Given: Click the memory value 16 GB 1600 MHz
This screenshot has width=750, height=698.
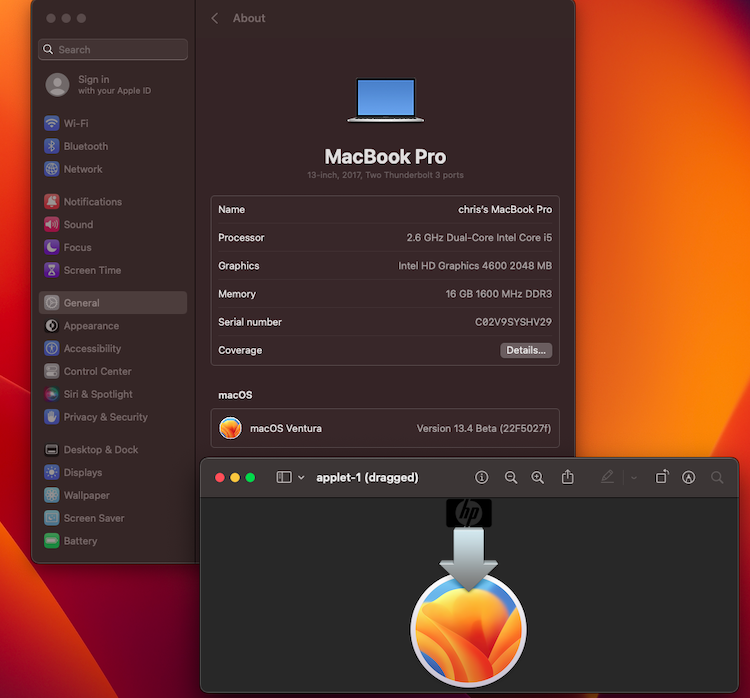Looking at the screenshot, I should (x=498, y=294).
